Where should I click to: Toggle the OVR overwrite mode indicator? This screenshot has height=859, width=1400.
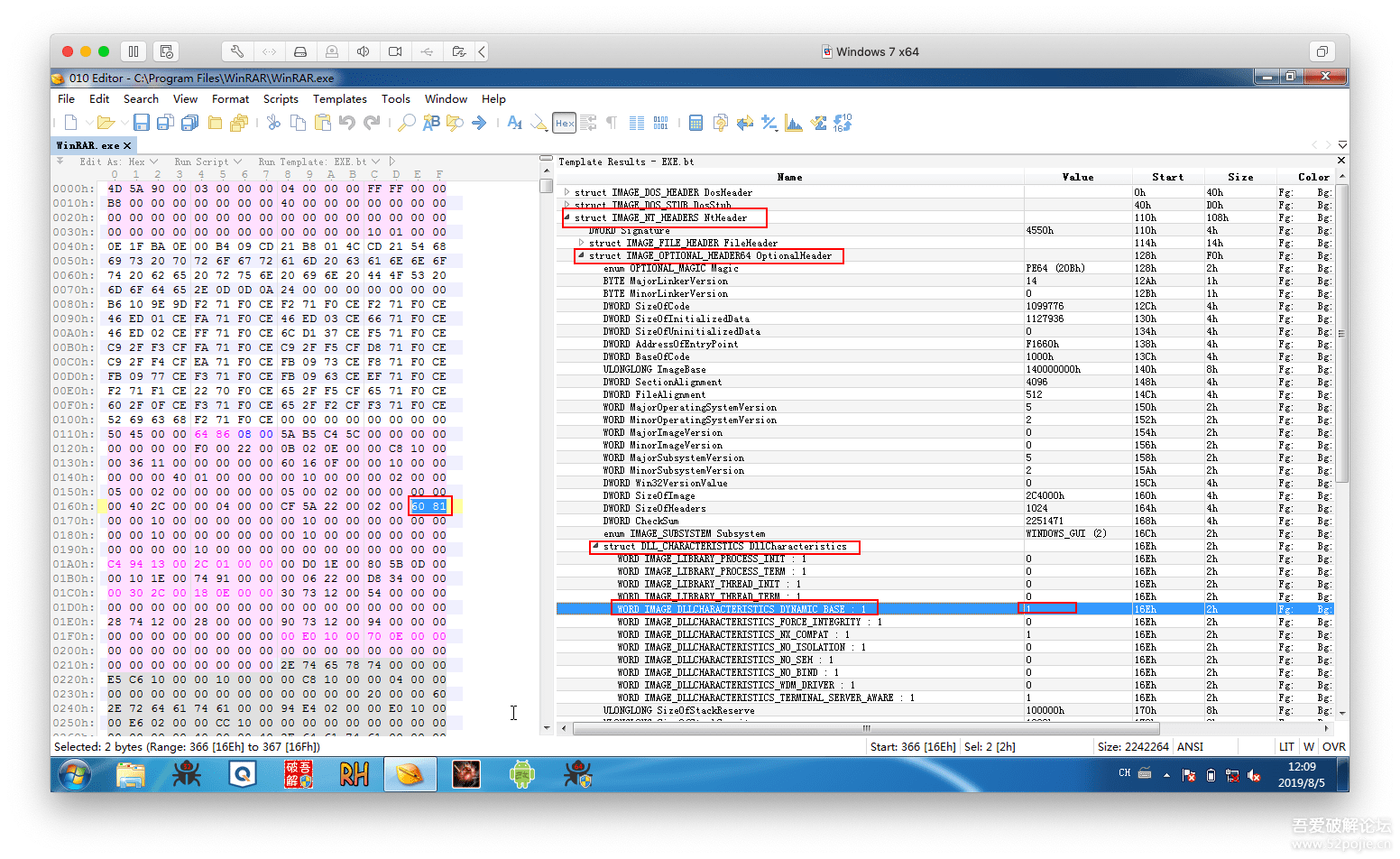point(1334,746)
